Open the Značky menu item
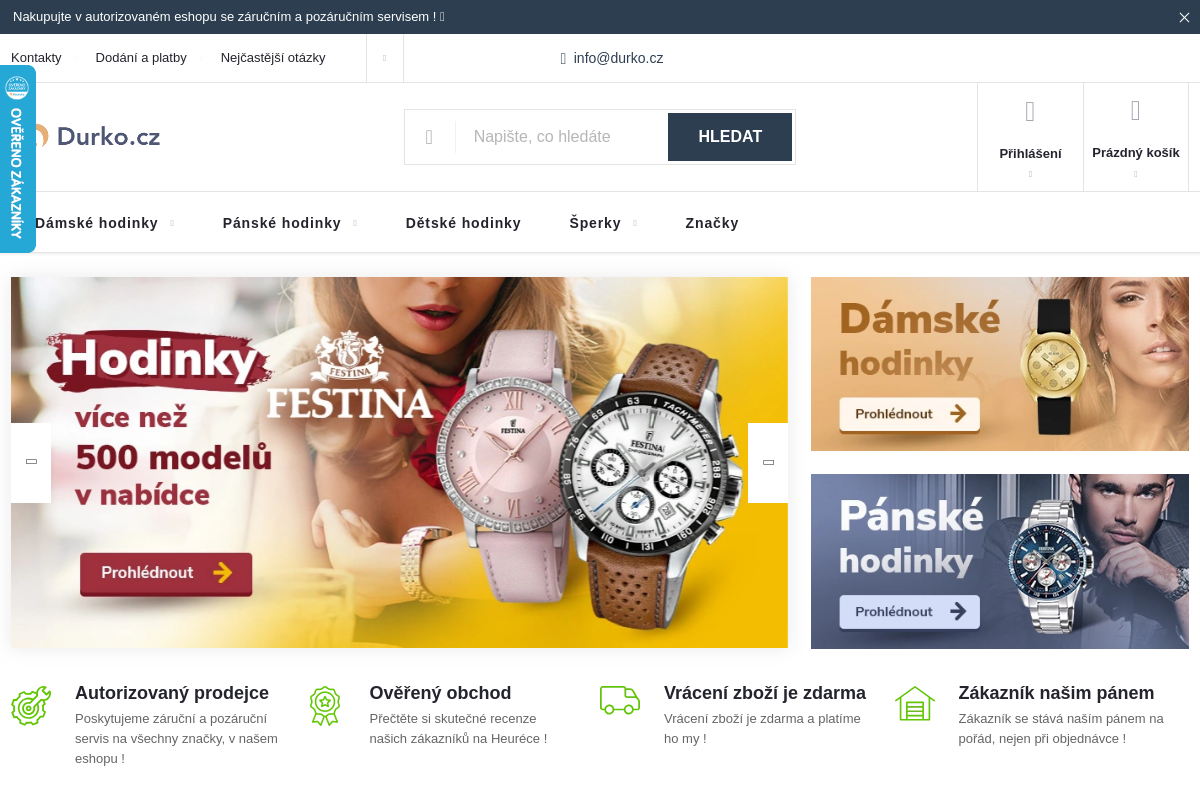The height and width of the screenshot is (800, 1200). [712, 223]
